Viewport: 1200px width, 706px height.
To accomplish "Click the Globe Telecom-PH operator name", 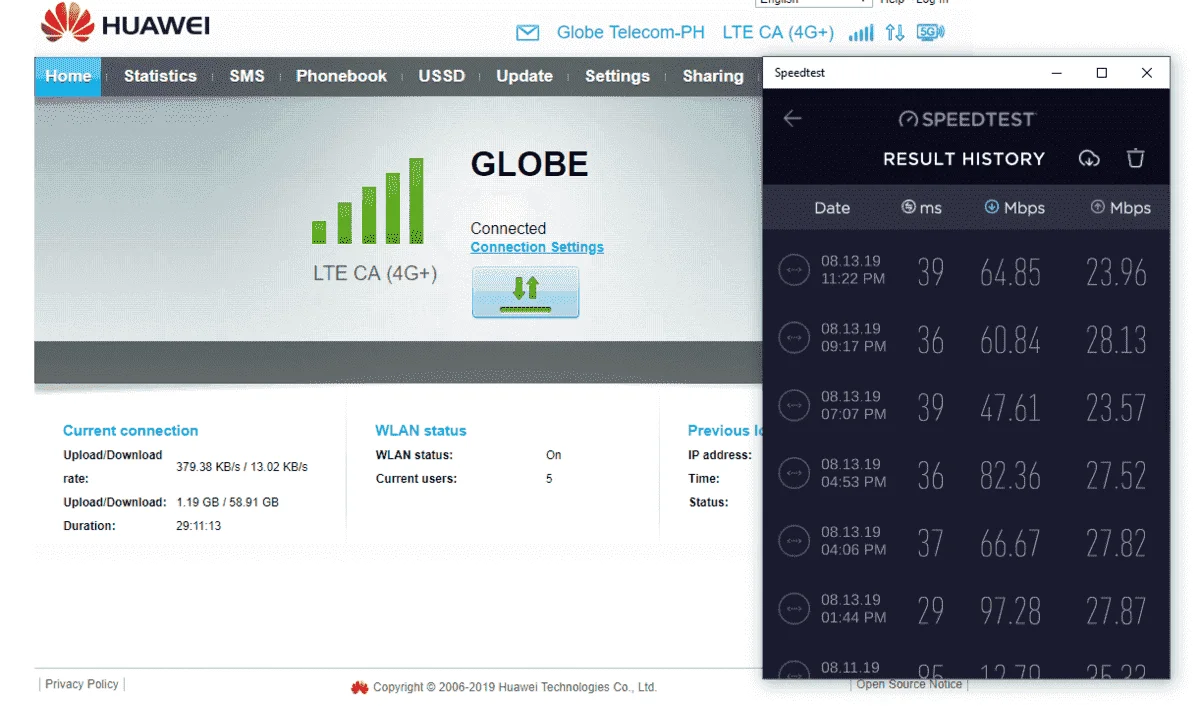I will click(631, 32).
